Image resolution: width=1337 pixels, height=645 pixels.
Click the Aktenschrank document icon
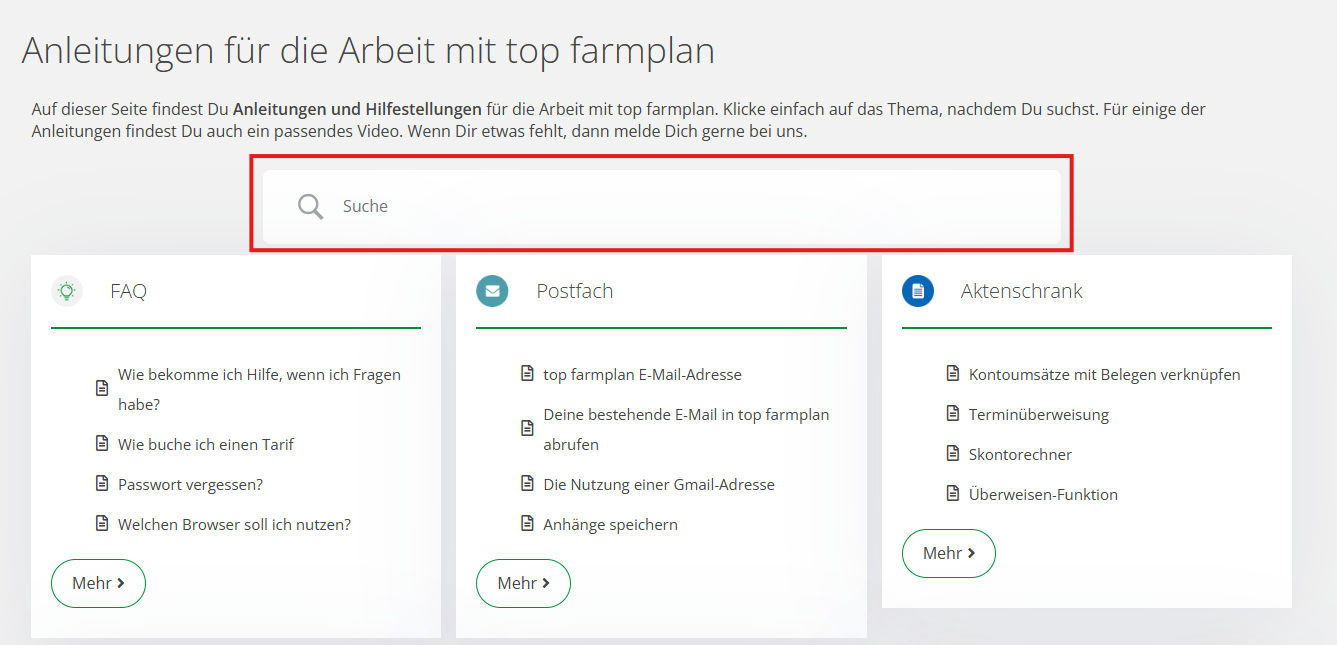(918, 291)
